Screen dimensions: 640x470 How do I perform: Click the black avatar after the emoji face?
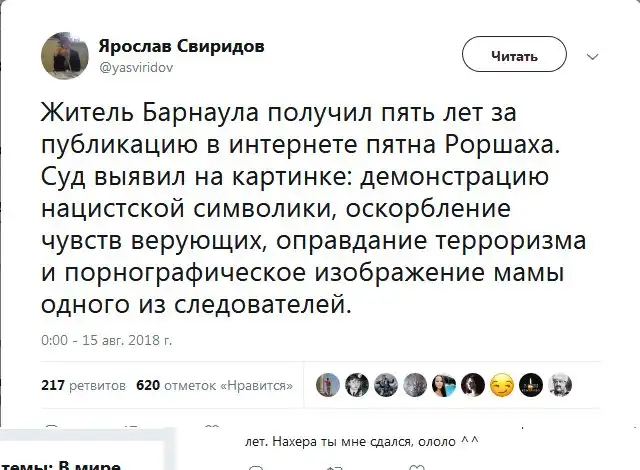coord(531,385)
